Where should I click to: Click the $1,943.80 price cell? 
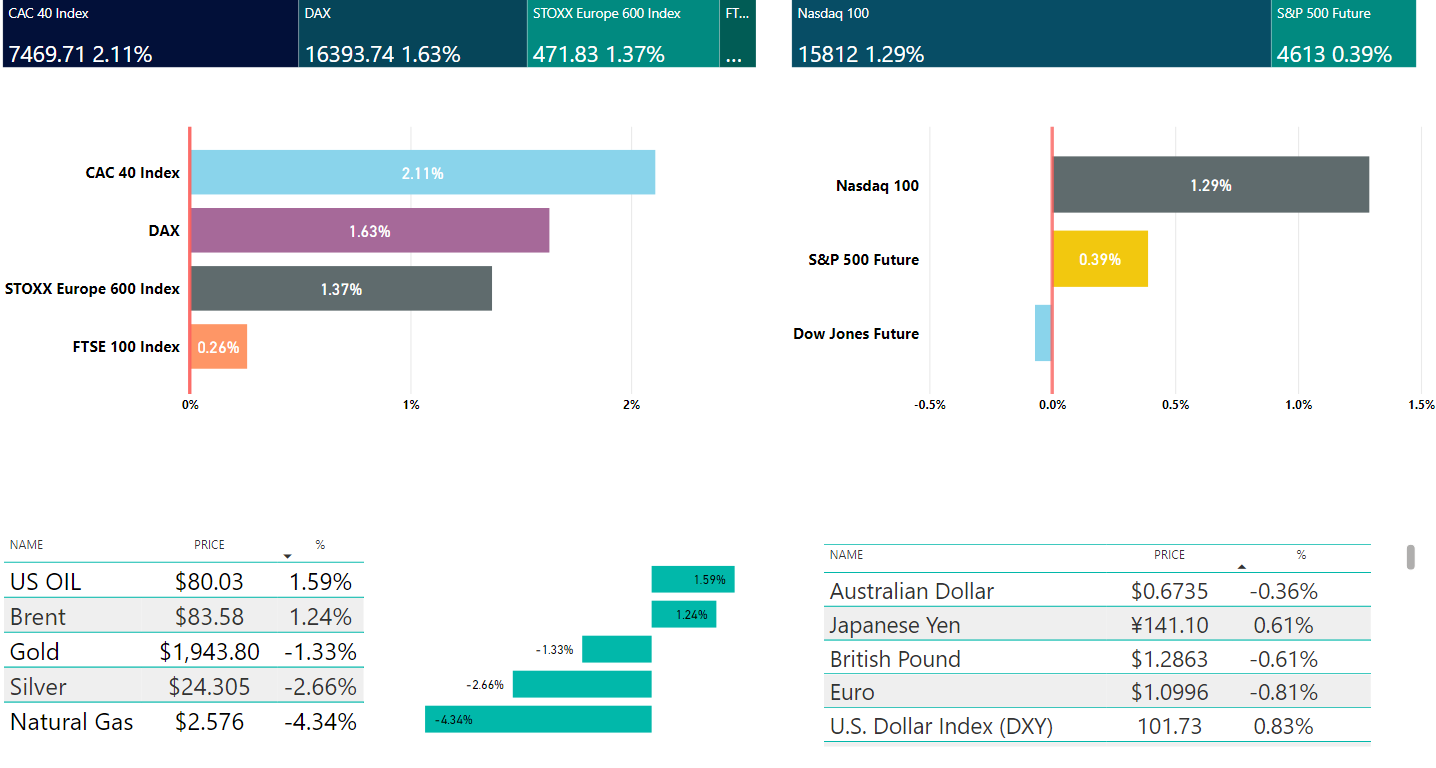point(210,652)
